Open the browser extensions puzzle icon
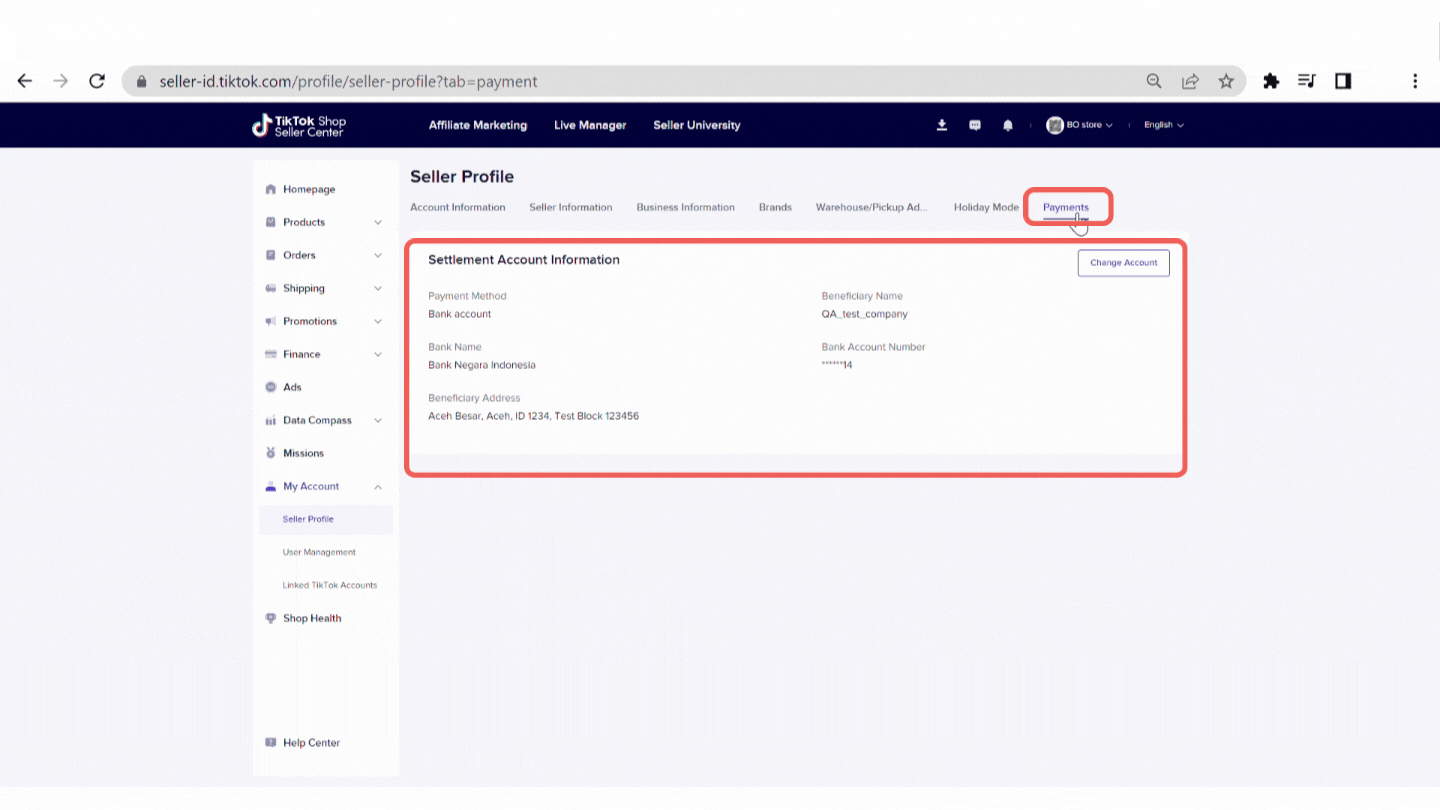The width and height of the screenshot is (1440, 810). pyautogui.click(x=1271, y=81)
